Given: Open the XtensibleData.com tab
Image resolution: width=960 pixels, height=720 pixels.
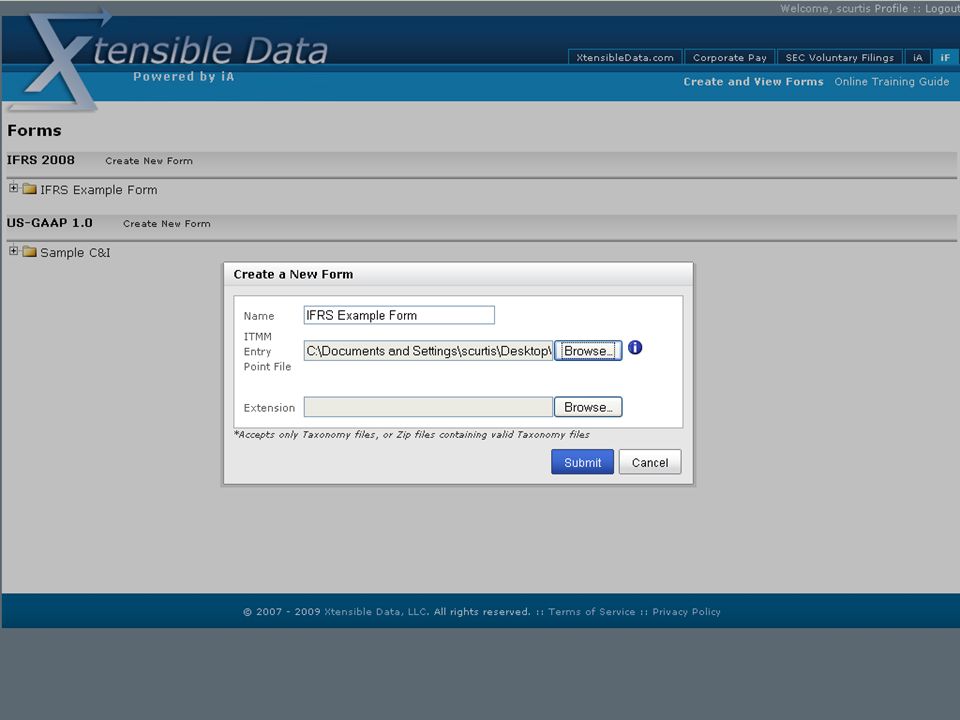Looking at the screenshot, I should 625,58.
